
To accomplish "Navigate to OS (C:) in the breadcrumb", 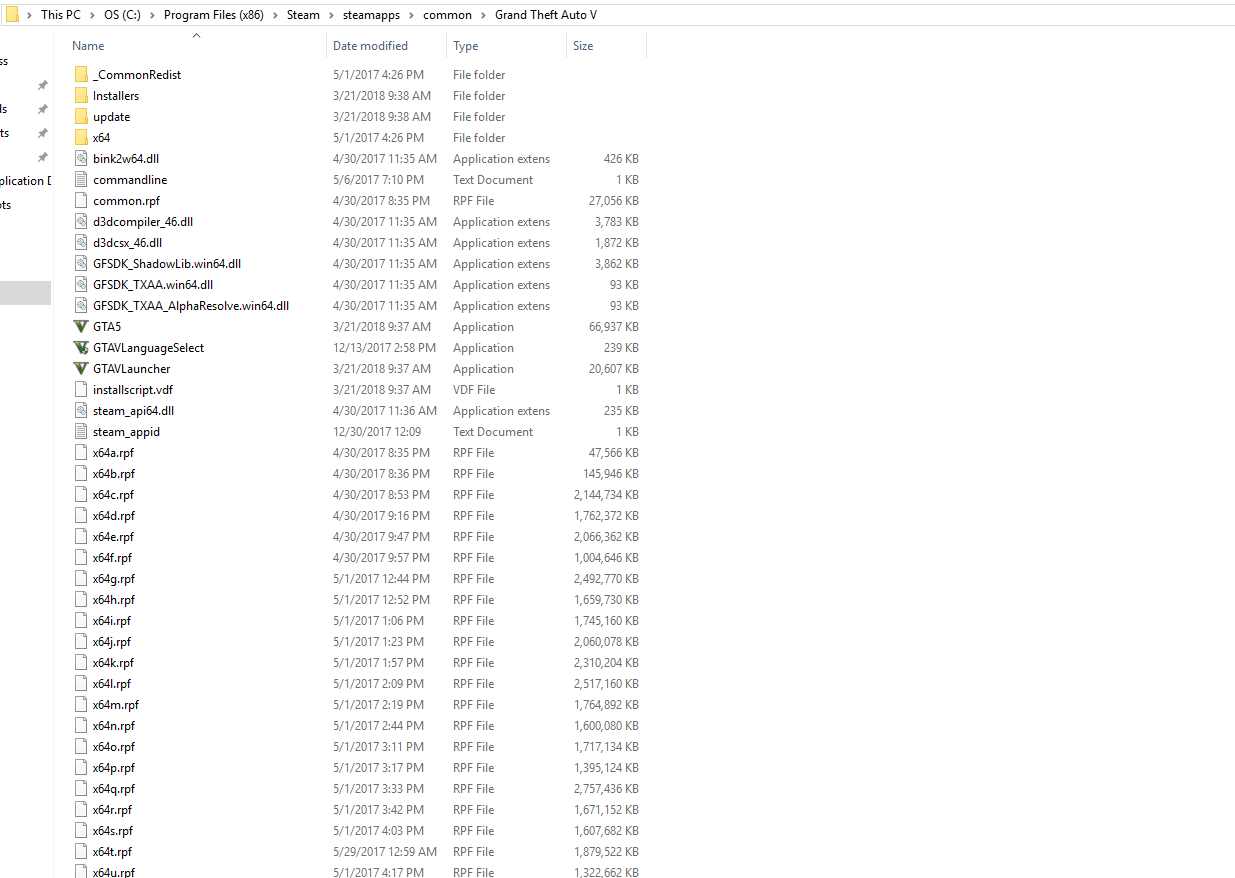I will pos(123,15).
